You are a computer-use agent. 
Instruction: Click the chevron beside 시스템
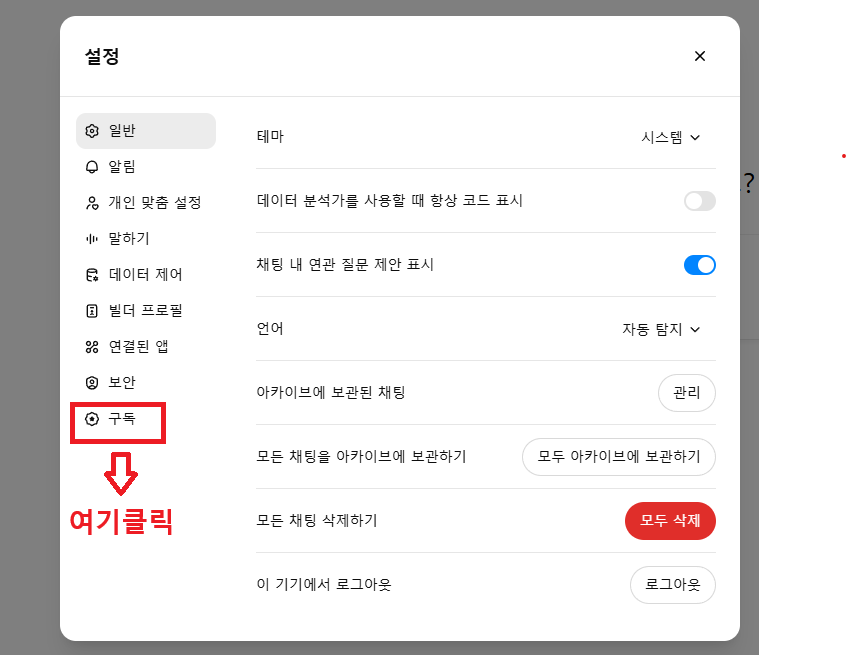(x=695, y=138)
